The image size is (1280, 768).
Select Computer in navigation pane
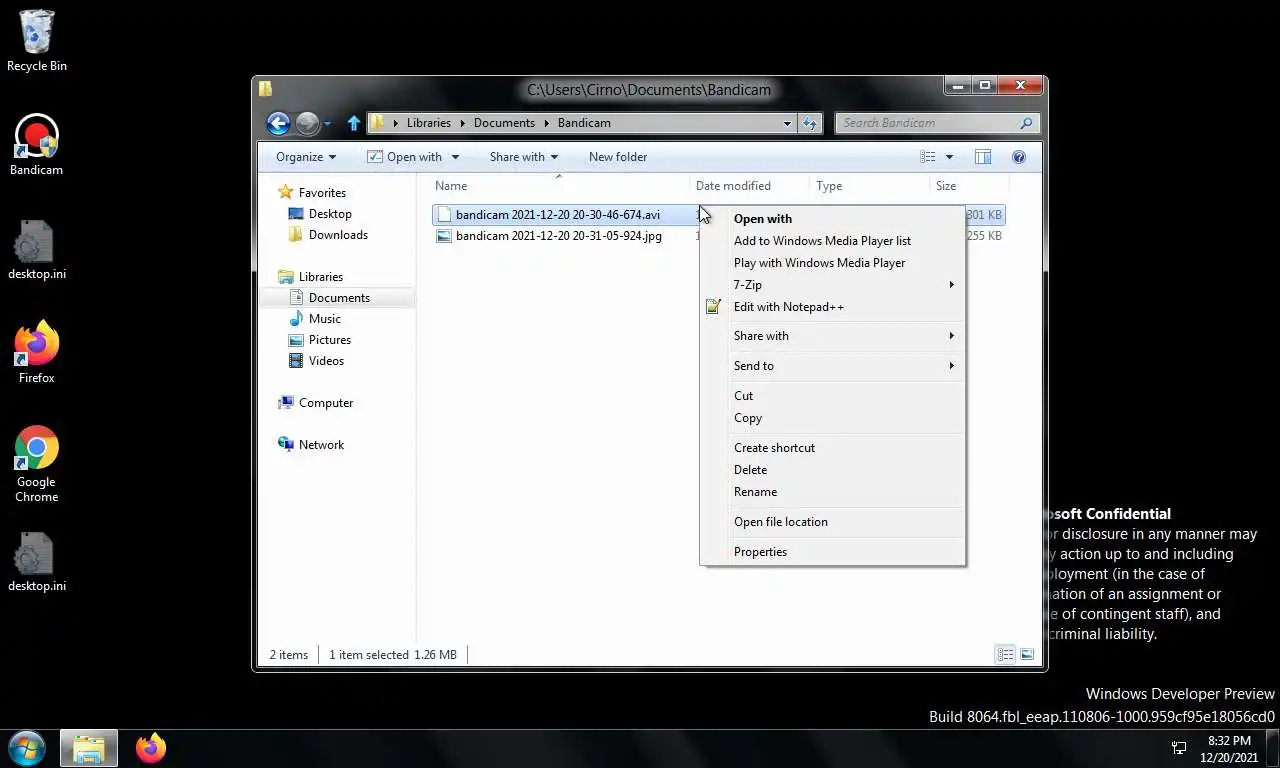315,403
